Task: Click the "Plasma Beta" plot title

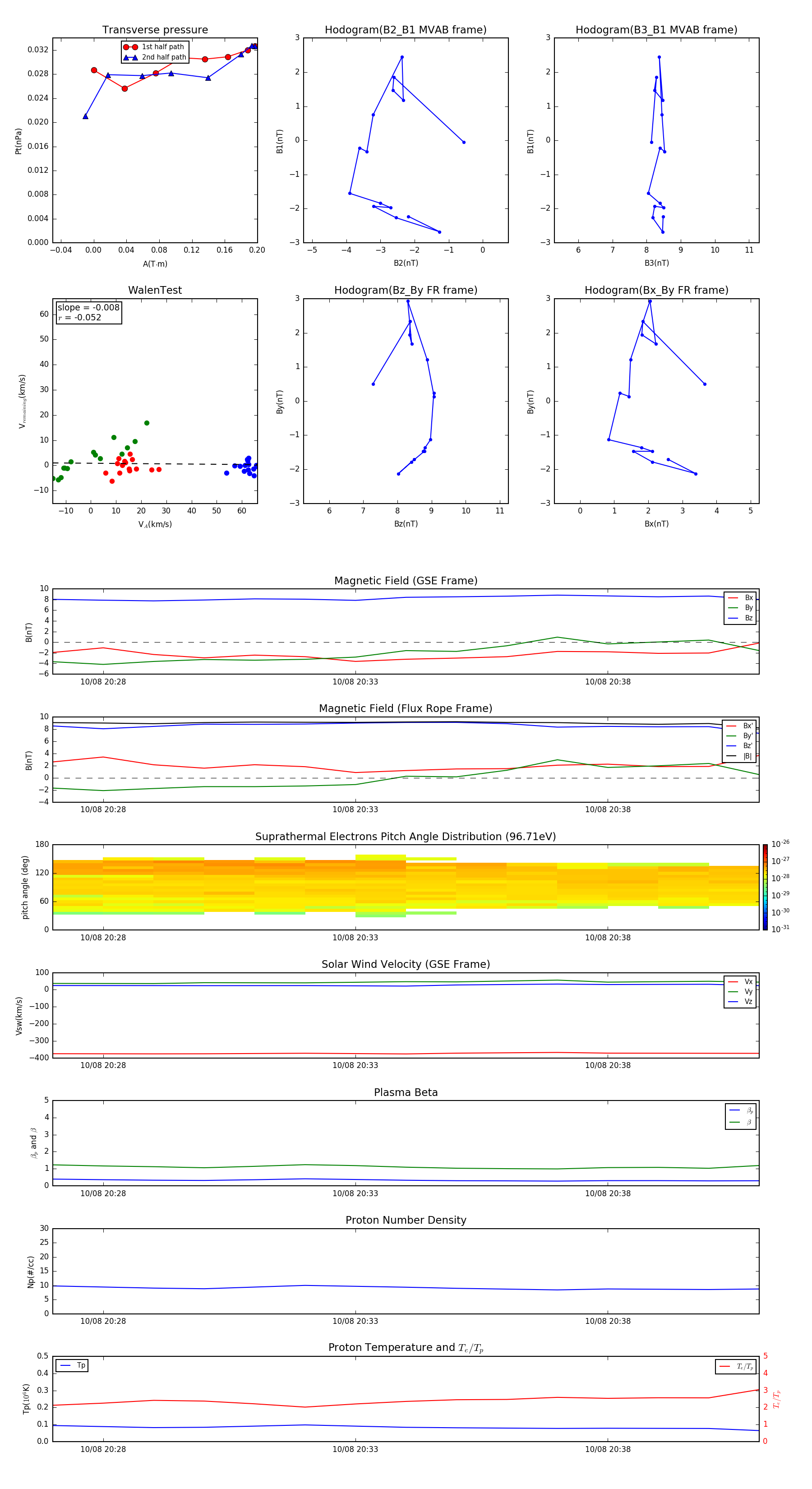Action: (406, 1092)
